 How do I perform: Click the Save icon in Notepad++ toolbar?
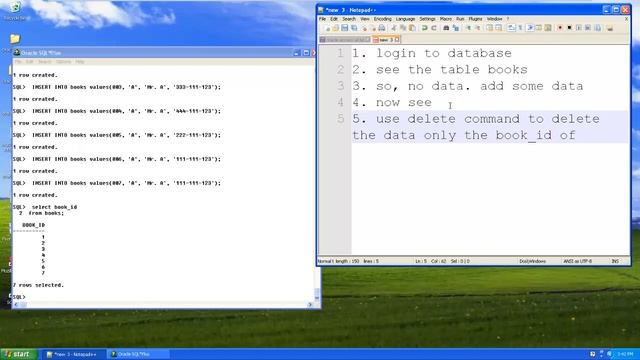(x=344, y=28)
